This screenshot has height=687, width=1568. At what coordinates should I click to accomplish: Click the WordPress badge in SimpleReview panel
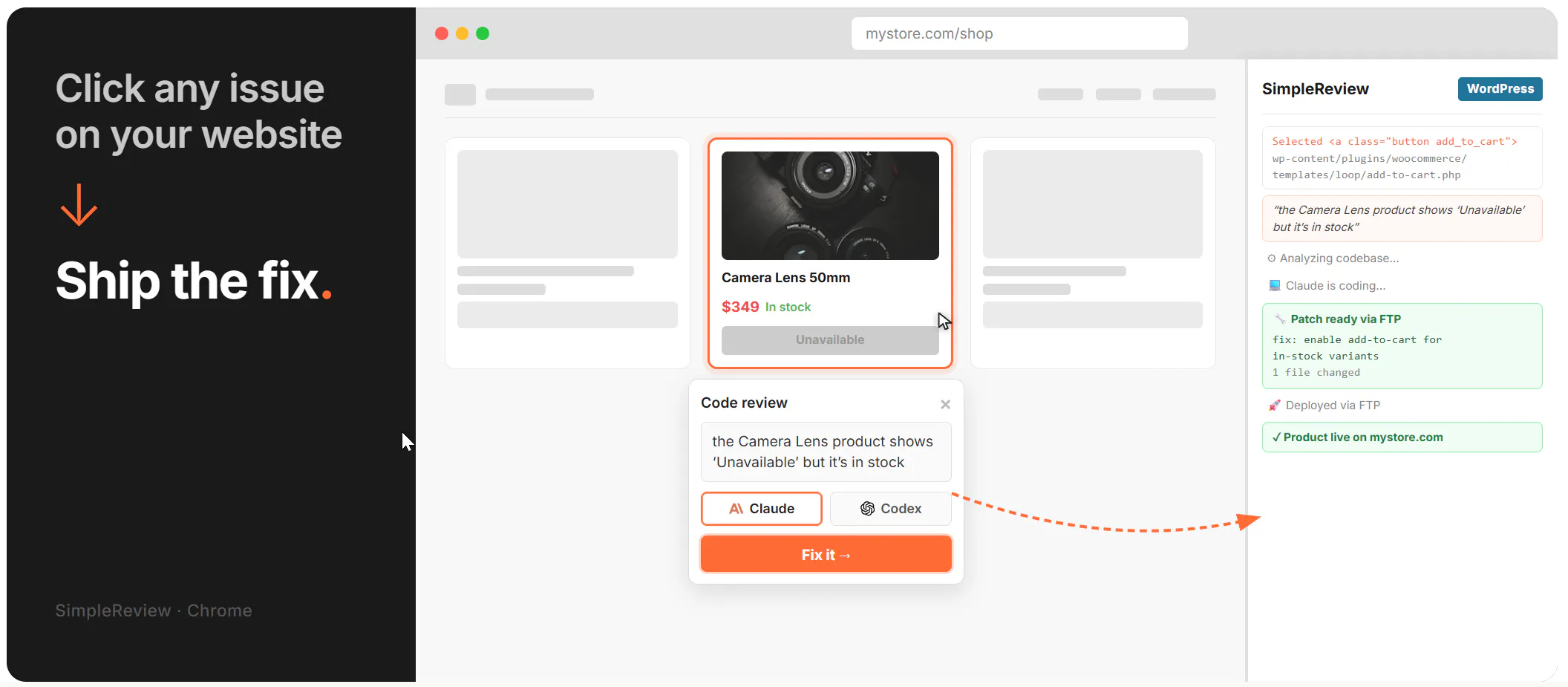[x=1500, y=89]
